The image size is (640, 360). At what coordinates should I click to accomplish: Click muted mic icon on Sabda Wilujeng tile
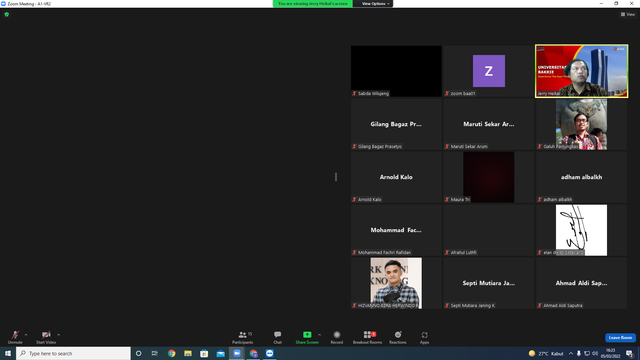[x=354, y=93]
